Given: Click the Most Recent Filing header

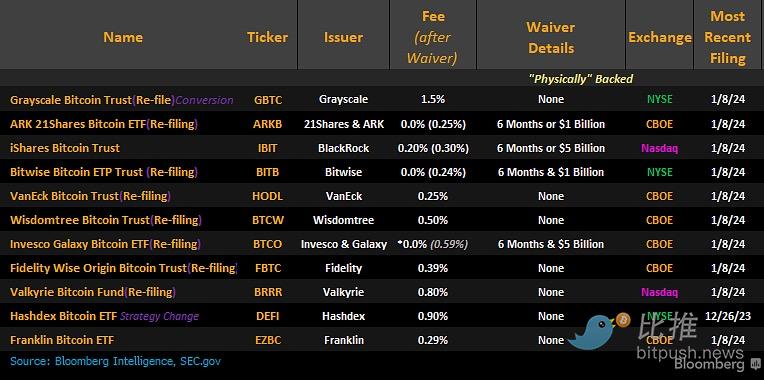Looking at the screenshot, I should pyautogui.click(x=727, y=37).
